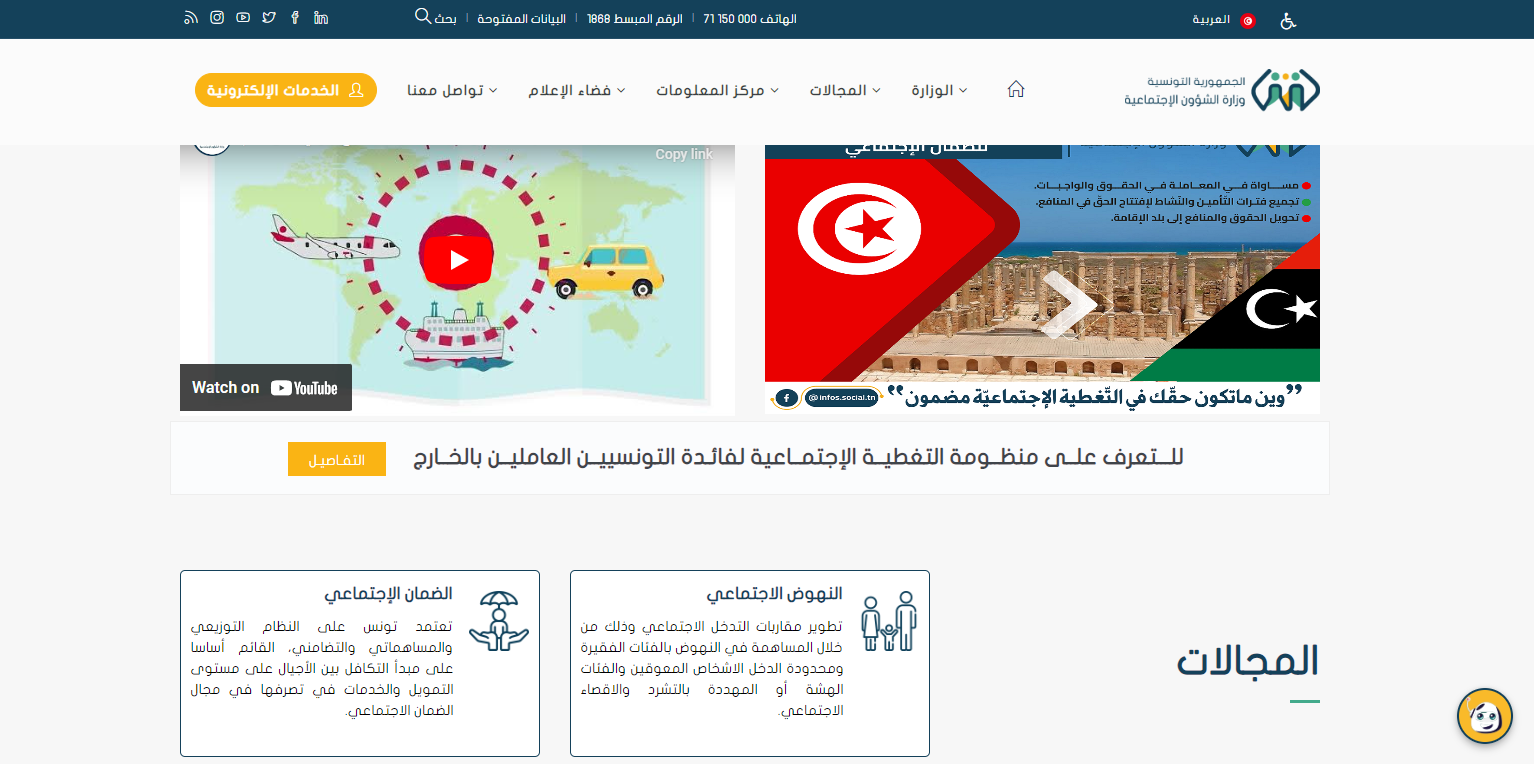The width and height of the screenshot is (1534, 764).
Task: Click the Twitter icon in top bar
Action: [269, 18]
